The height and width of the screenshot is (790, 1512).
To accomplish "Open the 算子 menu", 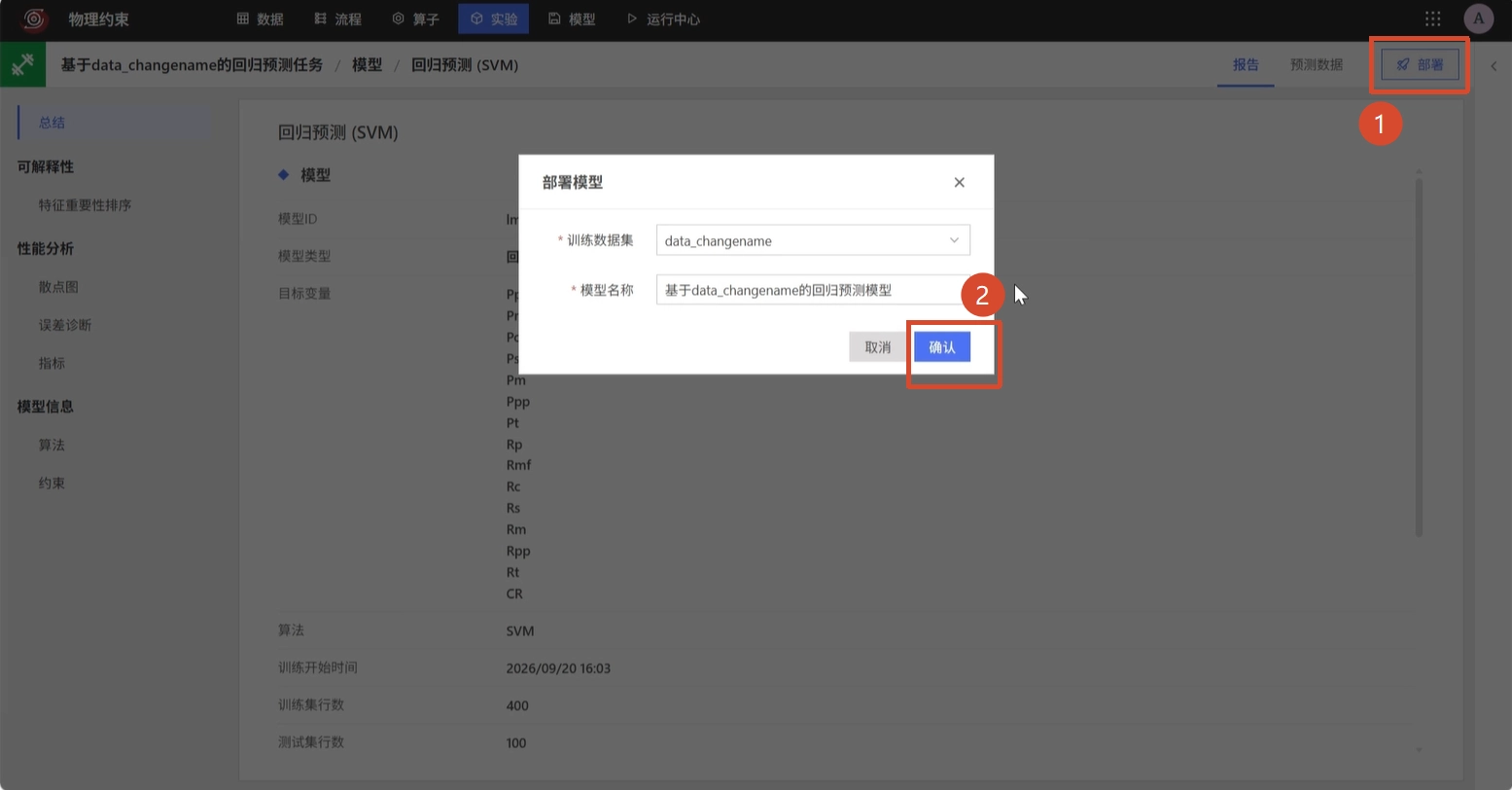I will (x=415, y=18).
